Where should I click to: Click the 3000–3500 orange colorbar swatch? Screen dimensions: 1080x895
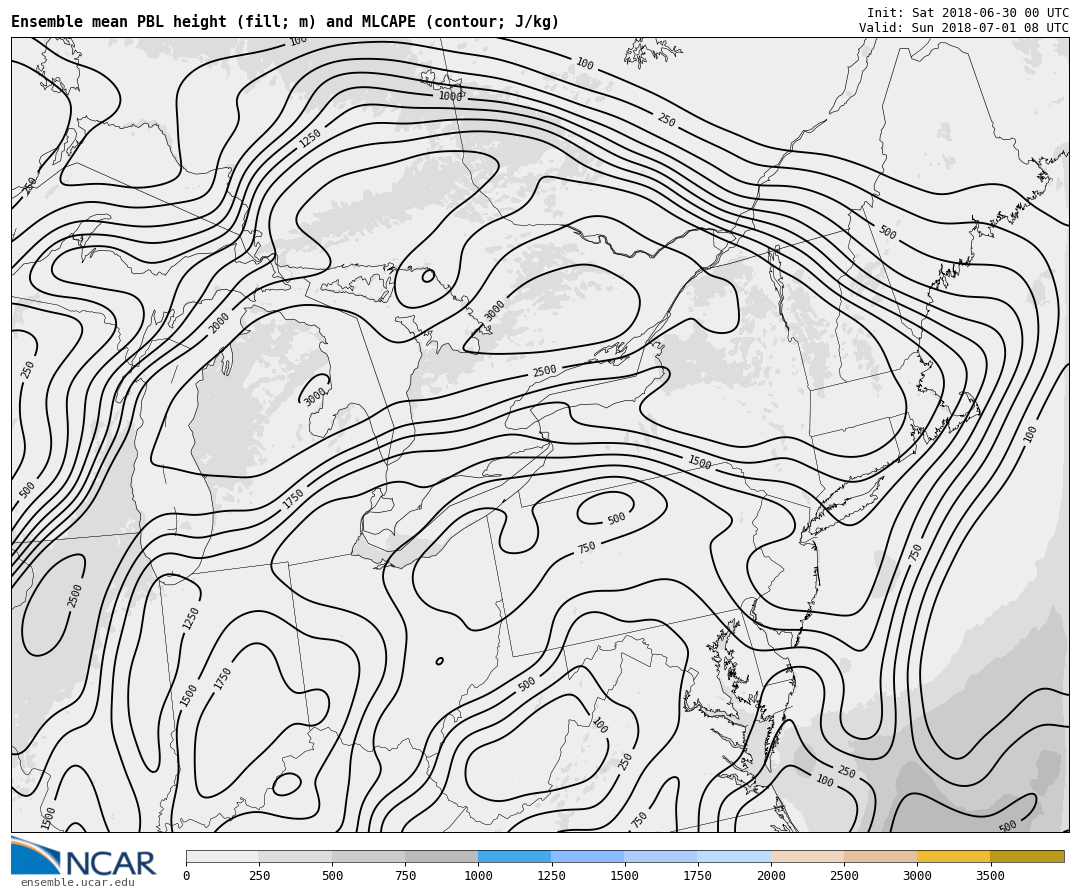953,857
